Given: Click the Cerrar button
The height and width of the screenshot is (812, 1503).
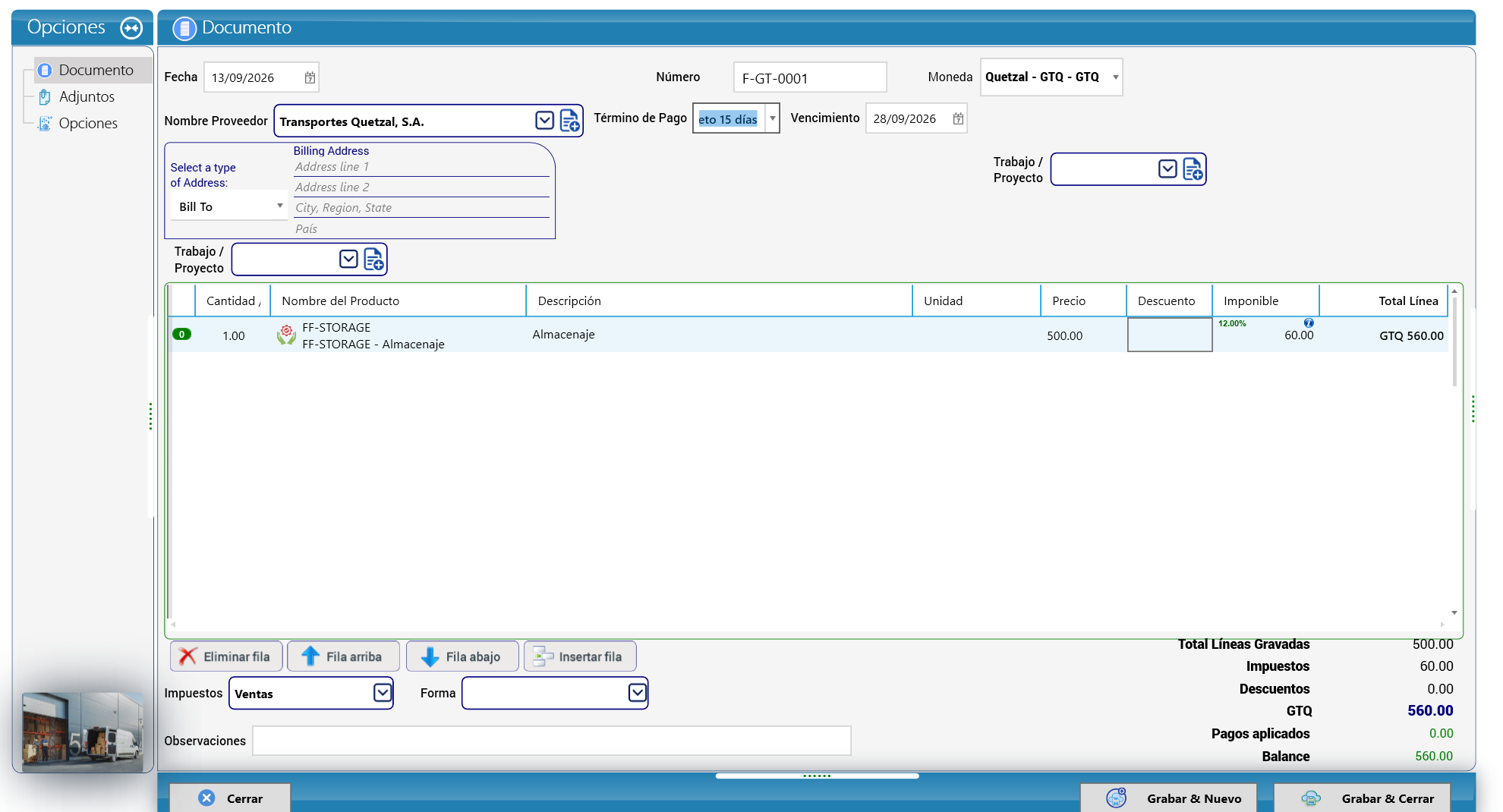Looking at the screenshot, I should point(229,798).
